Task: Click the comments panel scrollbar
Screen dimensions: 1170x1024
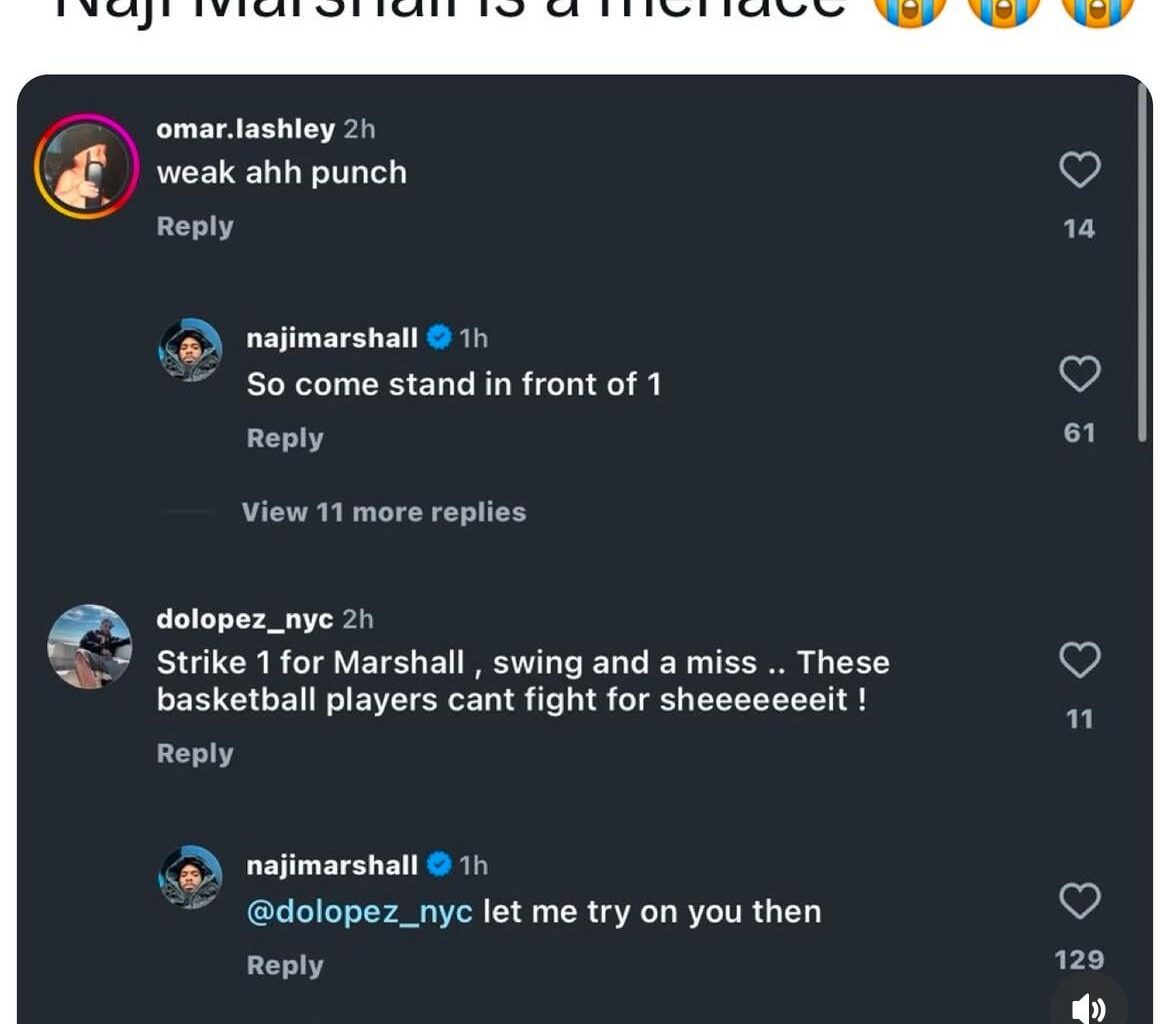Action: pyautogui.click(x=1144, y=260)
